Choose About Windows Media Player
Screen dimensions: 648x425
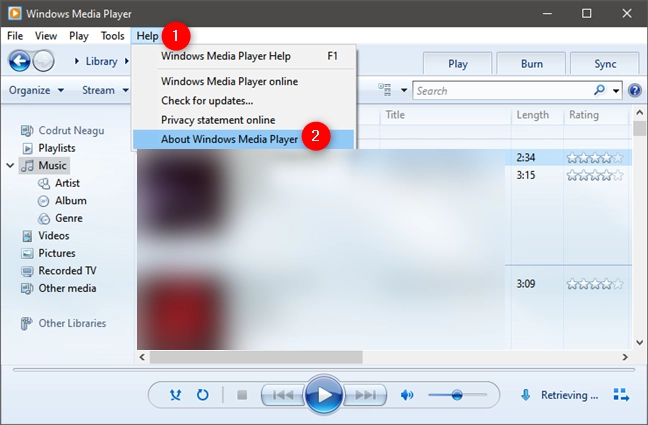244,139
